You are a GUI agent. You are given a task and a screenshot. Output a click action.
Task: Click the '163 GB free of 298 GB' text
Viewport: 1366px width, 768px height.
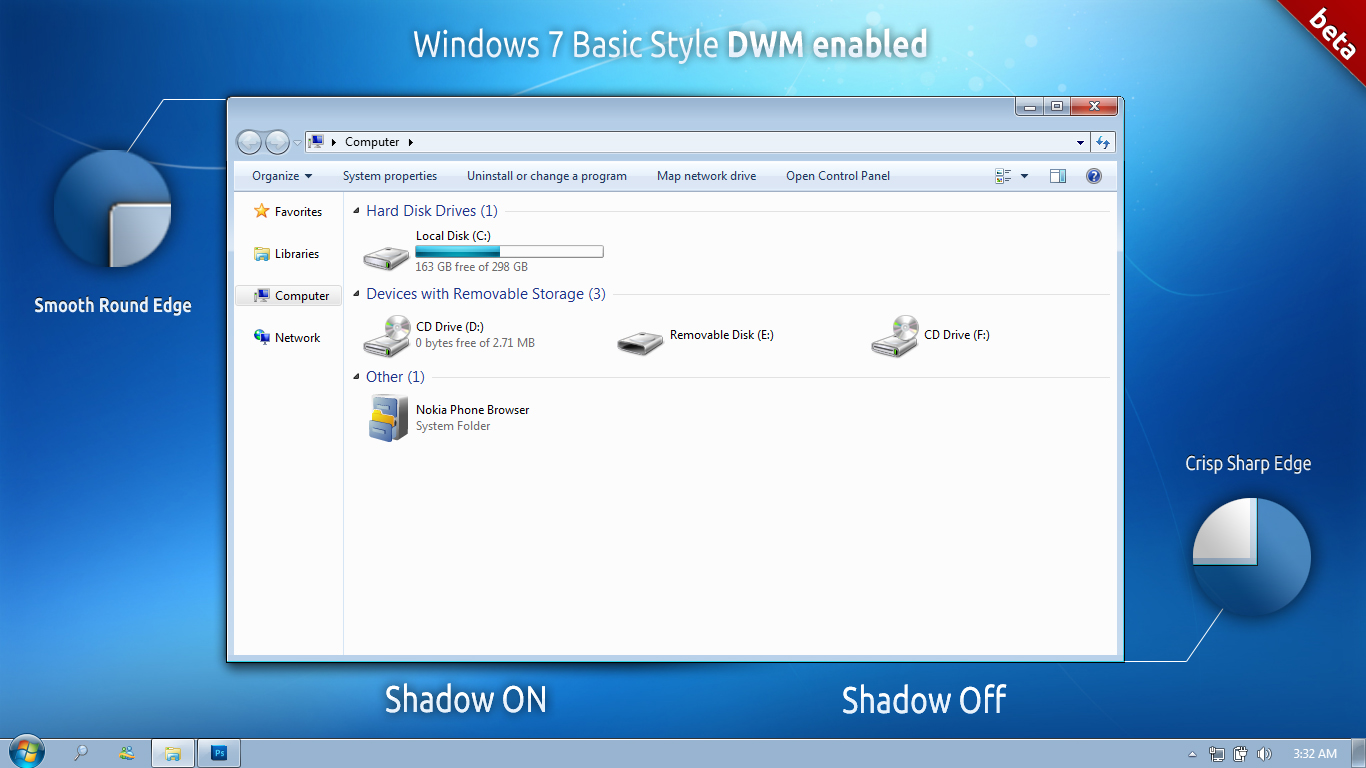click(x=471, y=267)
